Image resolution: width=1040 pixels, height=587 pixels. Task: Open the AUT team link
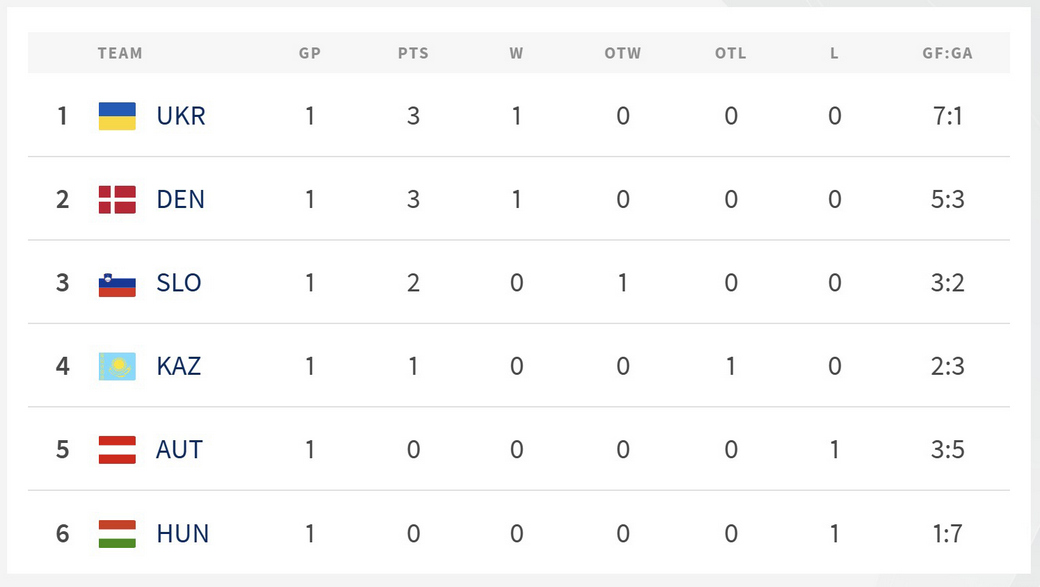pos(179,450)
